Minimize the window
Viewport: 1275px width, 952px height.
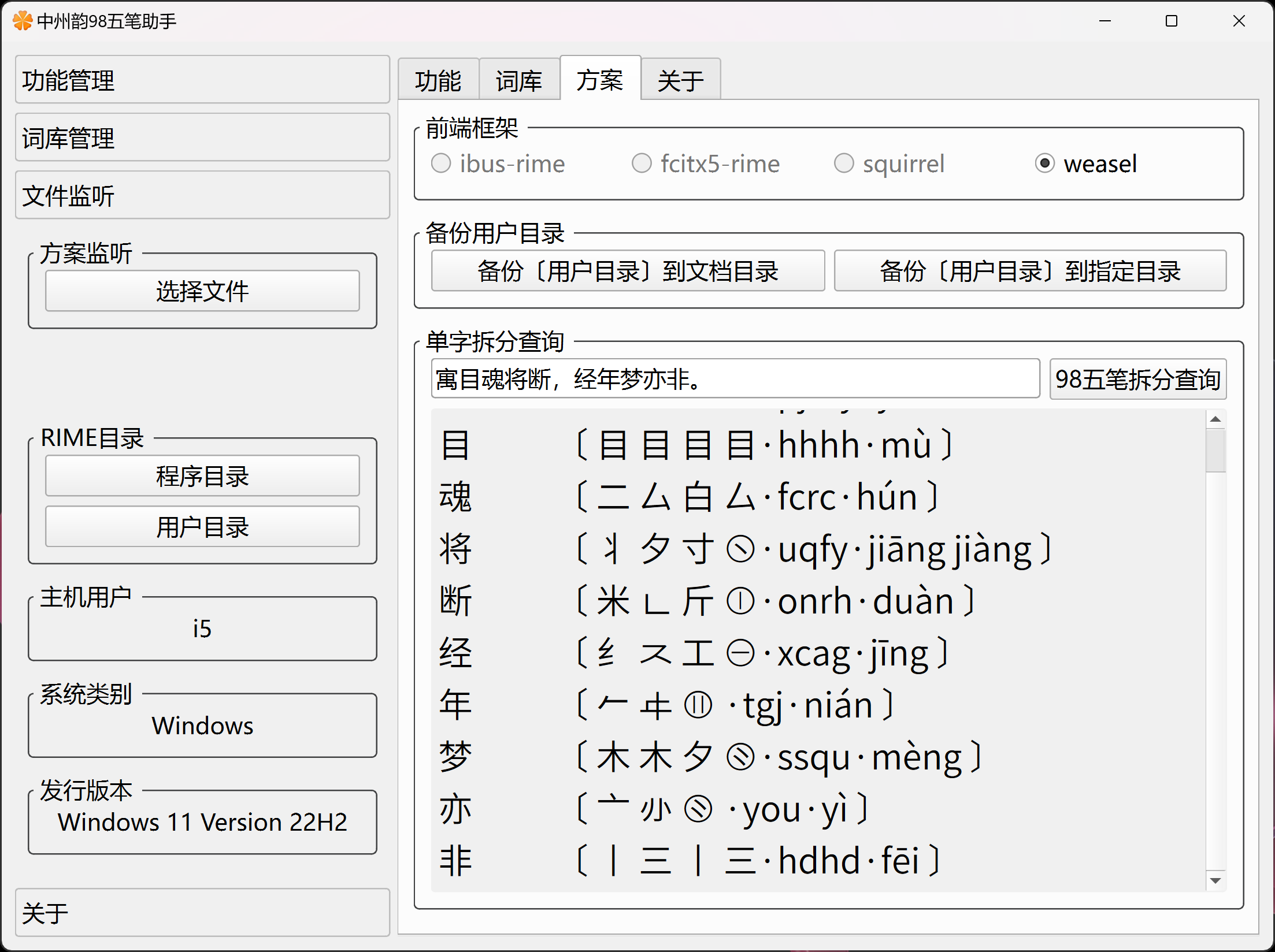[1104, 21]
